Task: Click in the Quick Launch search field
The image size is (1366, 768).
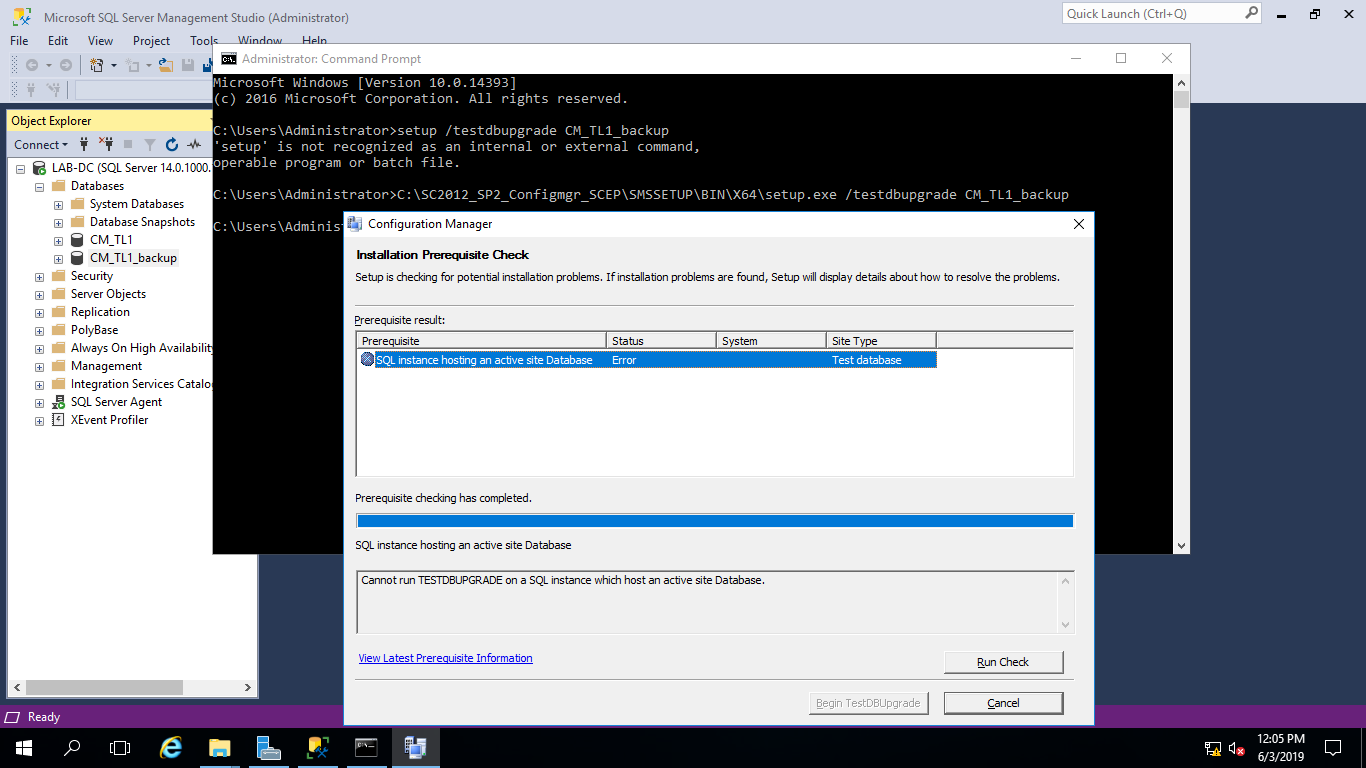Action: [x=1153, y=14]
